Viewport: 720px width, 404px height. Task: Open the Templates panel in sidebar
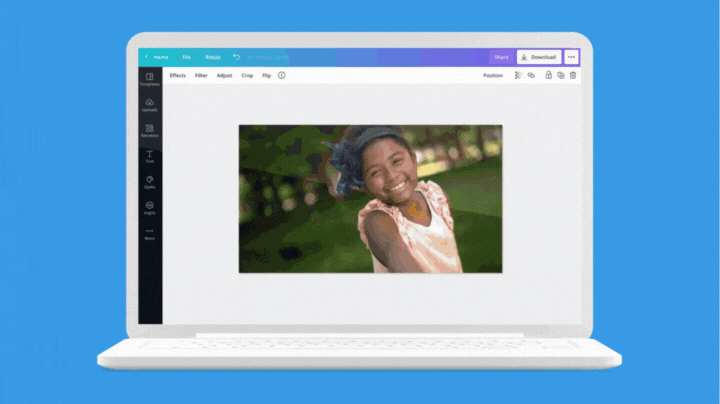pyautogui.click(x=149, y=79)
